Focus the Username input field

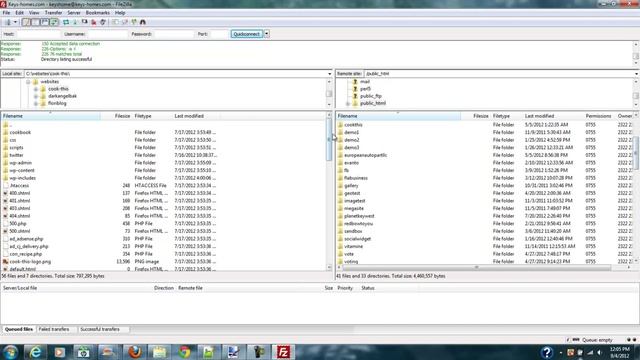click(108, 34)
